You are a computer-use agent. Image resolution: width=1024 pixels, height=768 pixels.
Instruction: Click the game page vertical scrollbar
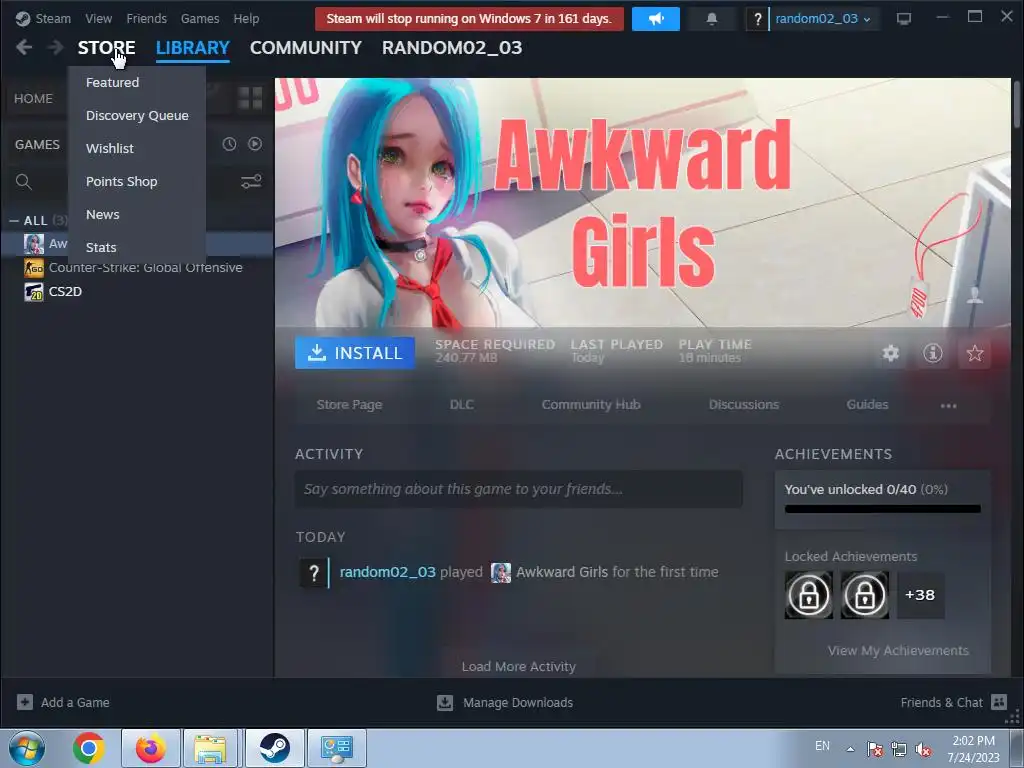[1016, 104]
